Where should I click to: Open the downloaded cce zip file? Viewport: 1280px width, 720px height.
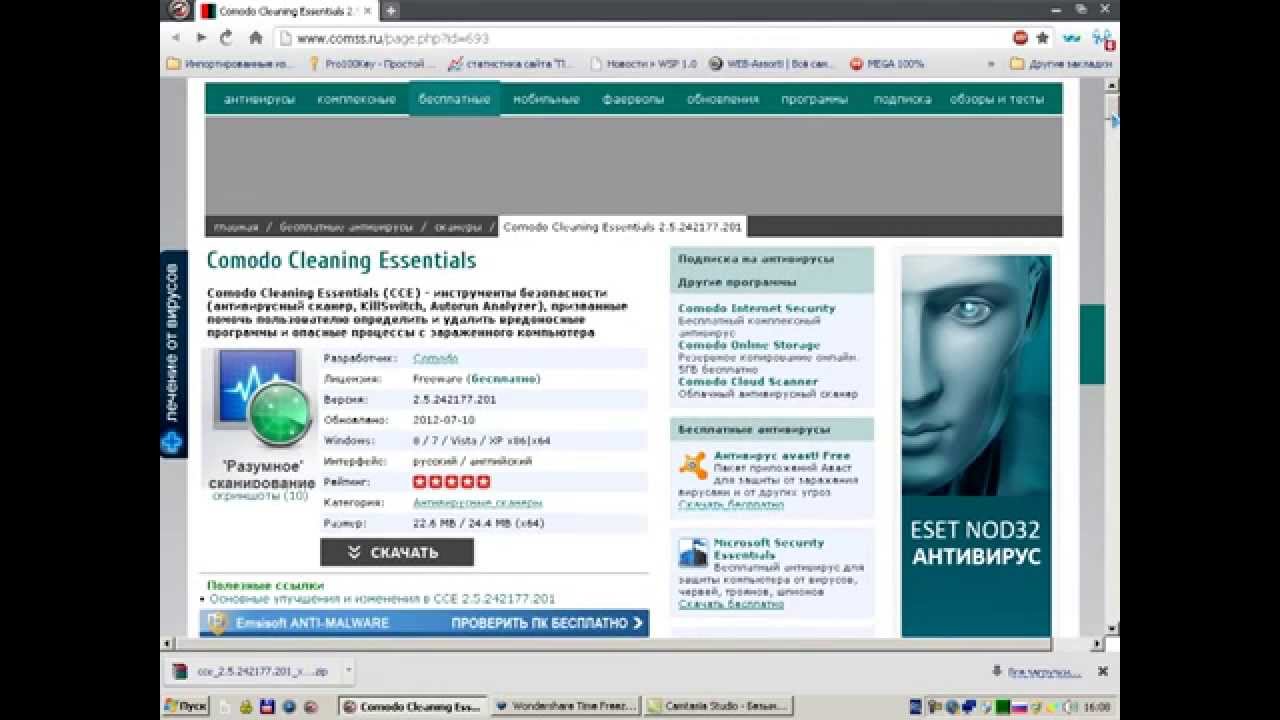coord(250,671)
